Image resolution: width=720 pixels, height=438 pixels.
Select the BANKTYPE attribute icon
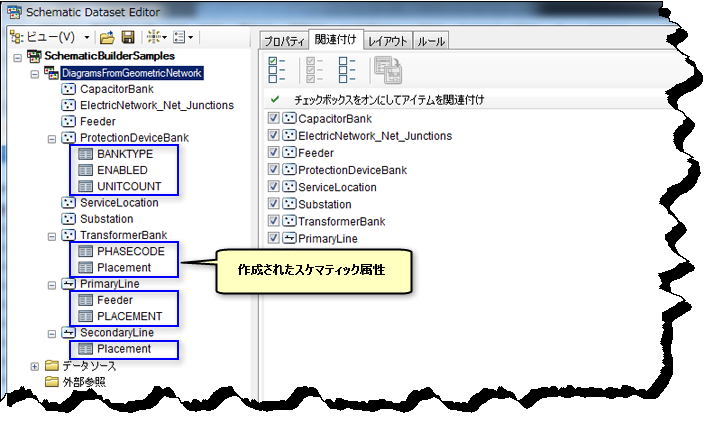pos(85,154)
